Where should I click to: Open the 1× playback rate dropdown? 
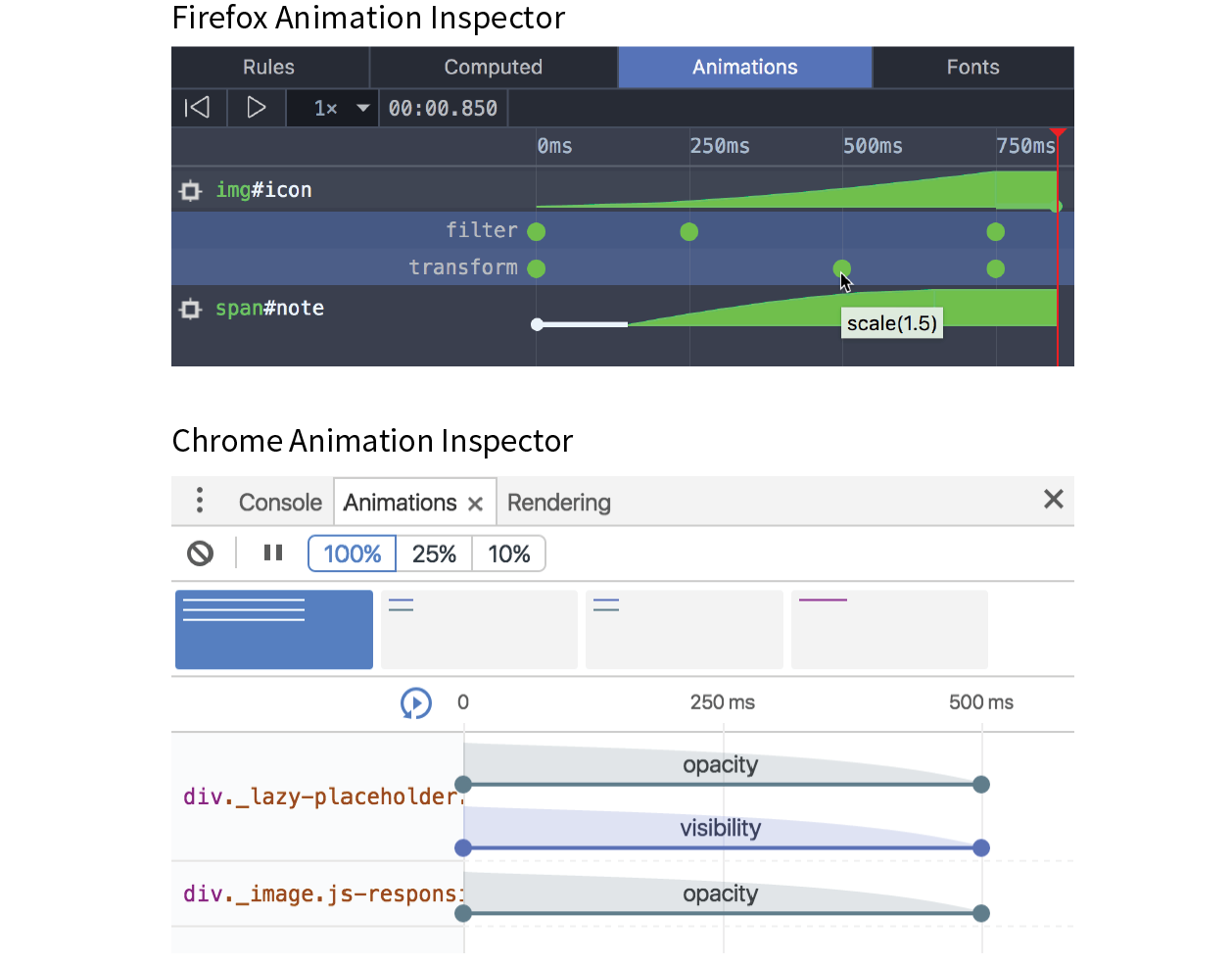coord(333,108)
